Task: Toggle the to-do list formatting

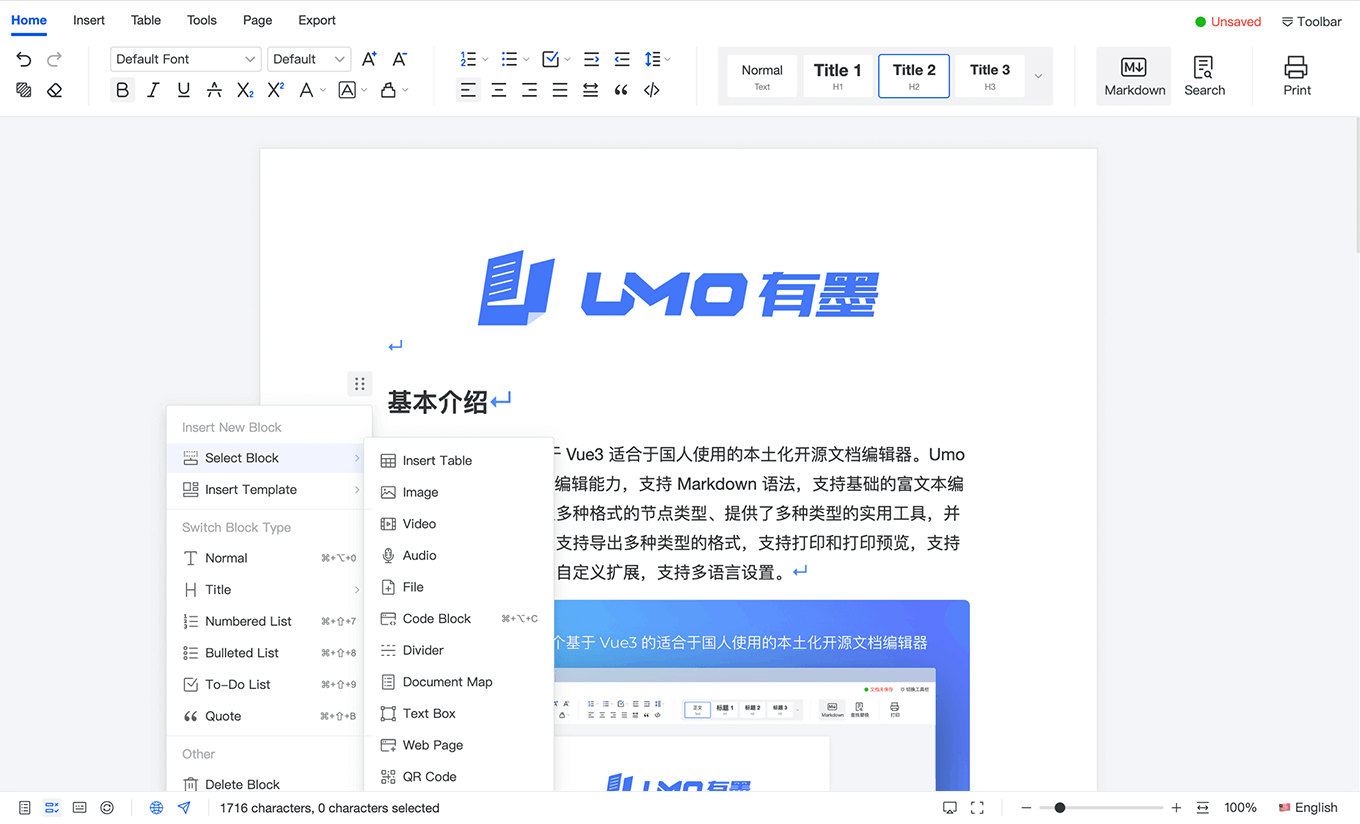Action: [550, 59]
